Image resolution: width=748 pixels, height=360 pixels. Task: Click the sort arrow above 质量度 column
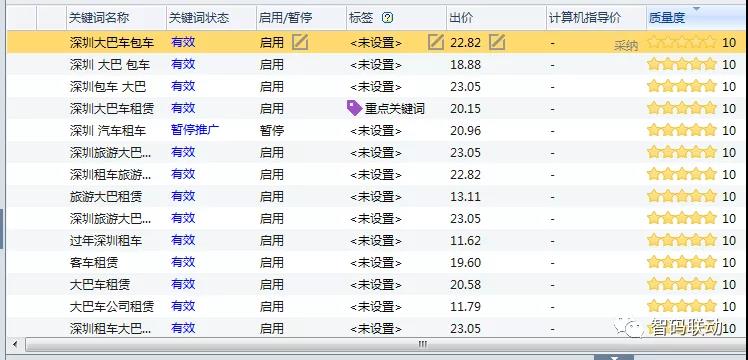click(696, 9)
